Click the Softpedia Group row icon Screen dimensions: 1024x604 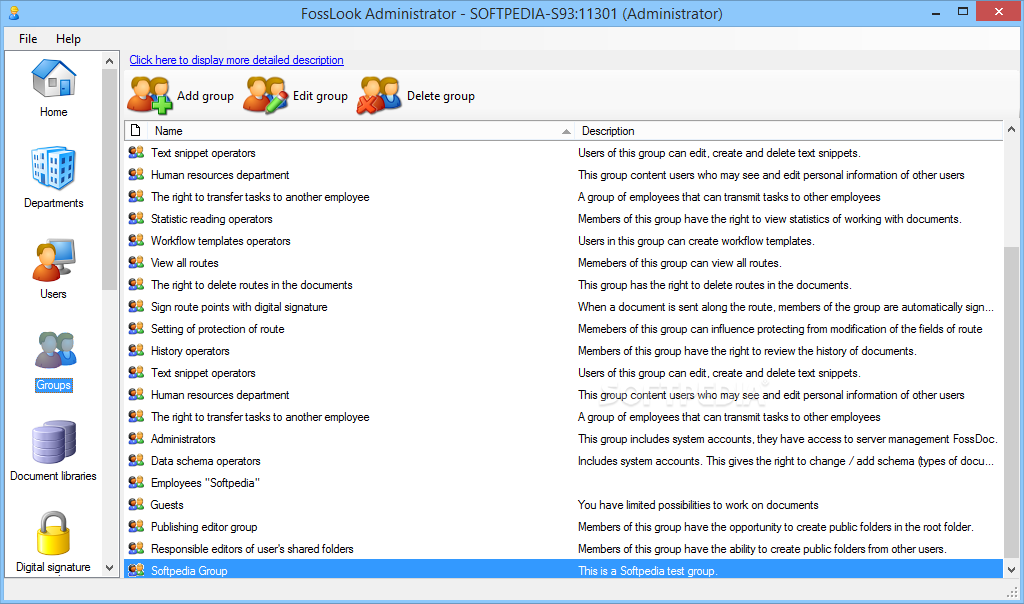[136, 570]
